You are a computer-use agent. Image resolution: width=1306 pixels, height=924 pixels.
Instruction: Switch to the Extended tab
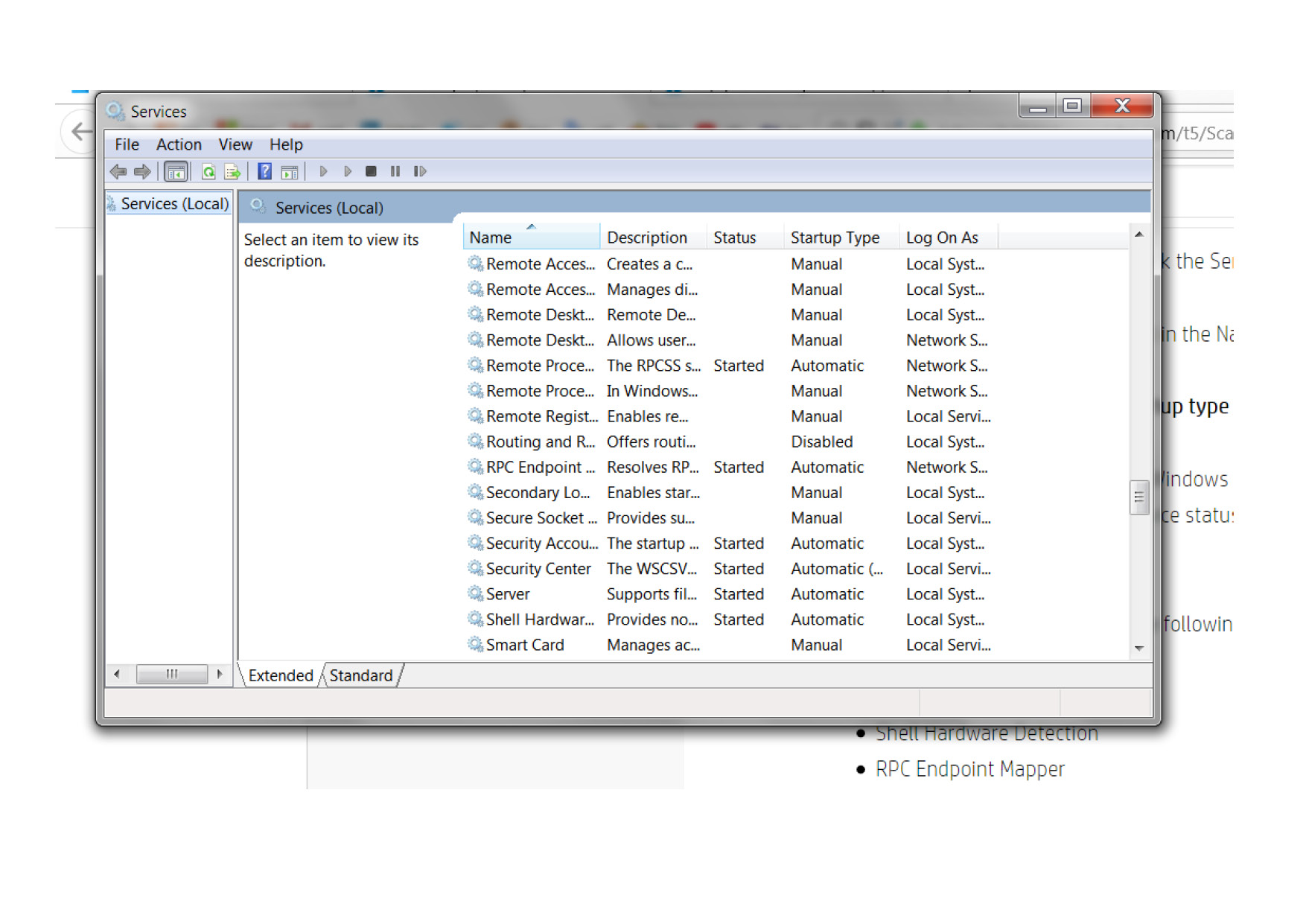tap(281, 675)
